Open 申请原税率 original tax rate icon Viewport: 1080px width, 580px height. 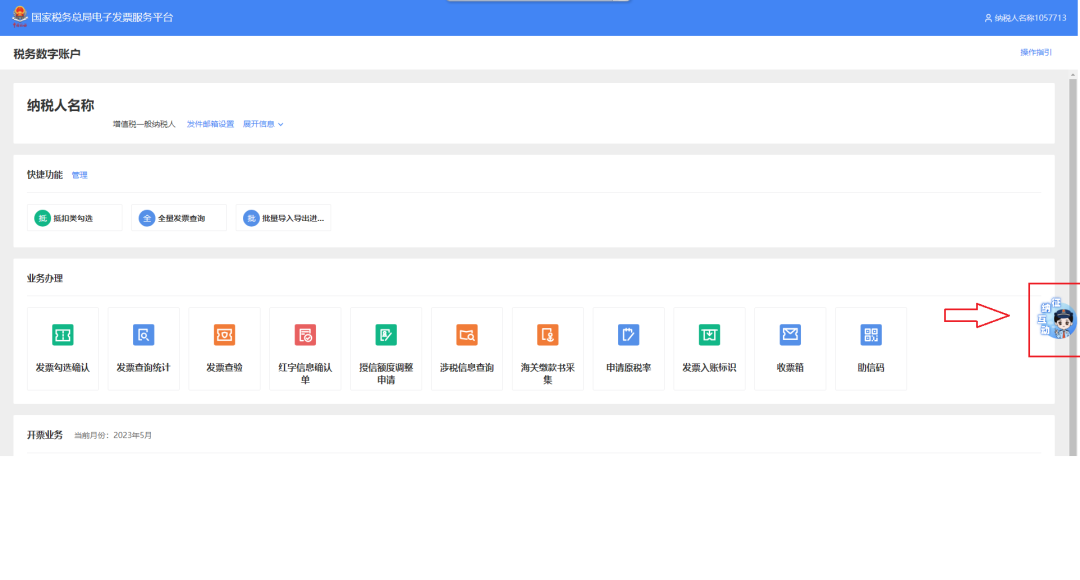[x=628, y=335]
